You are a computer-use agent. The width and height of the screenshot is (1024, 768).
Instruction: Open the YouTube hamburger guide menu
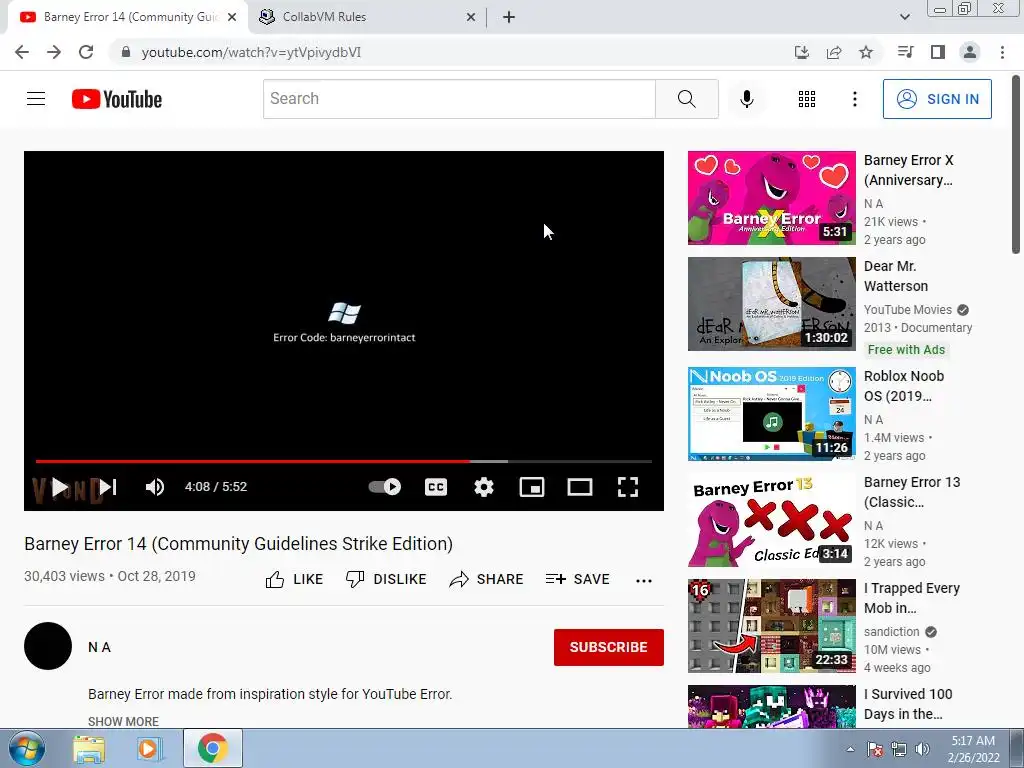coord(36,99)
